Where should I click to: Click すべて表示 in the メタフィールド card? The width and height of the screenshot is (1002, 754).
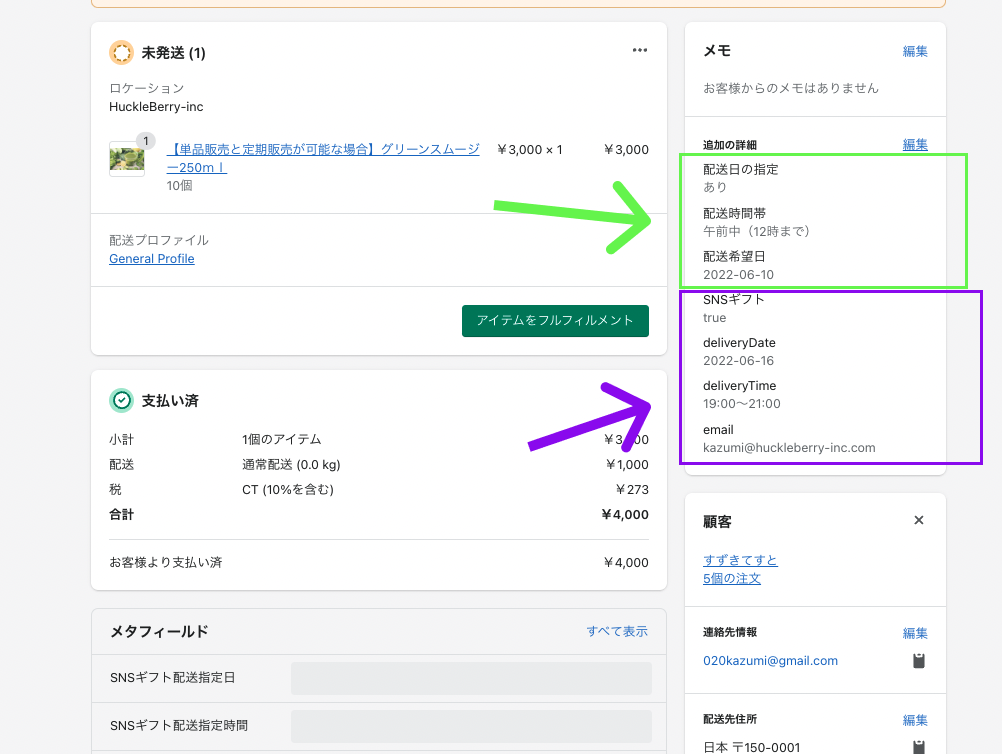[x=617, y=631]
